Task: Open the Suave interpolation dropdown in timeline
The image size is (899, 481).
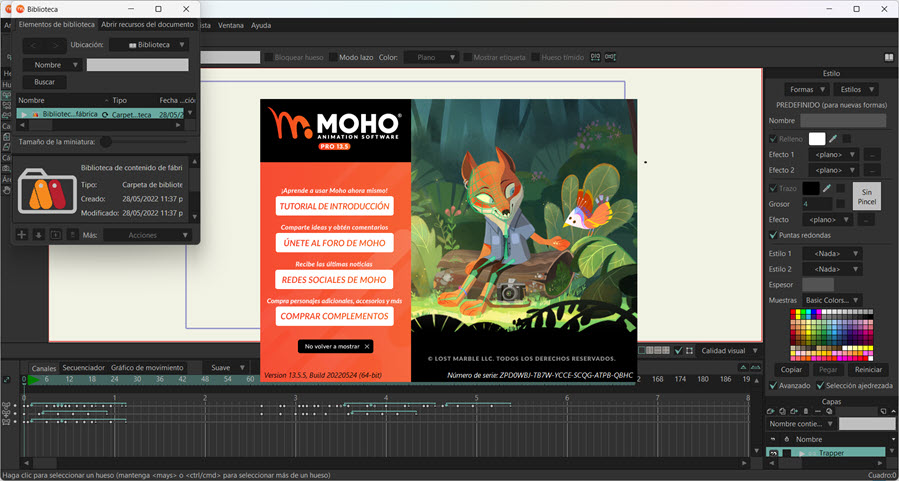Action: tap(226, 367)
